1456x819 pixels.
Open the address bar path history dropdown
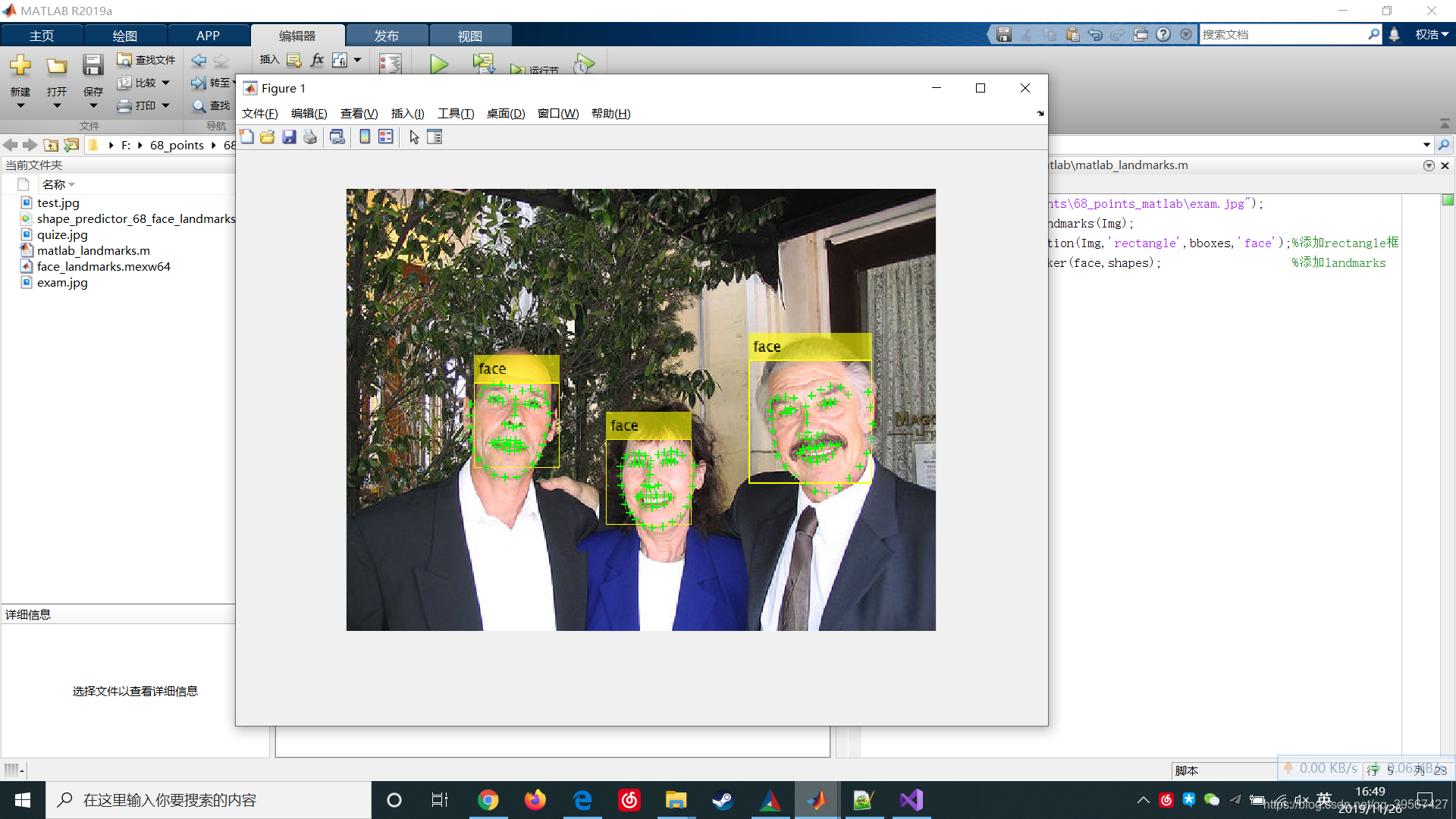point(1426,145)
